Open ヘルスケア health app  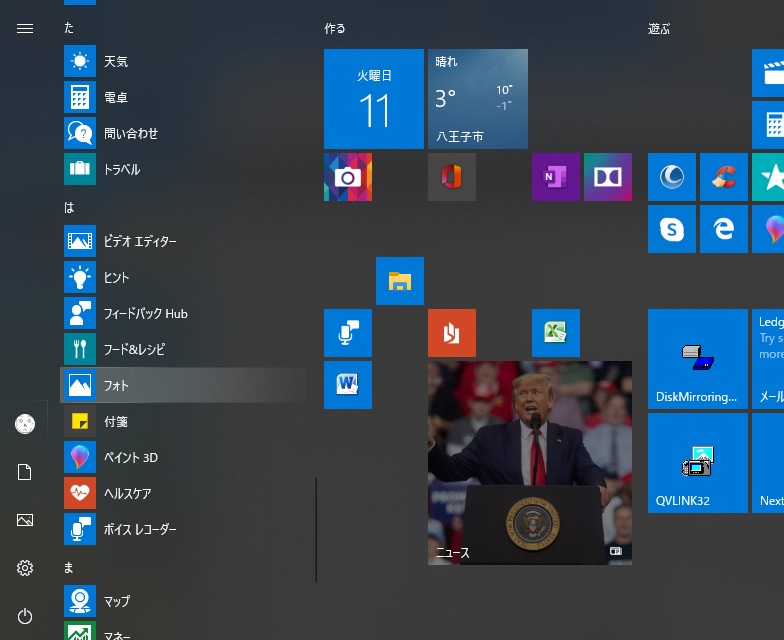(185, 493)
